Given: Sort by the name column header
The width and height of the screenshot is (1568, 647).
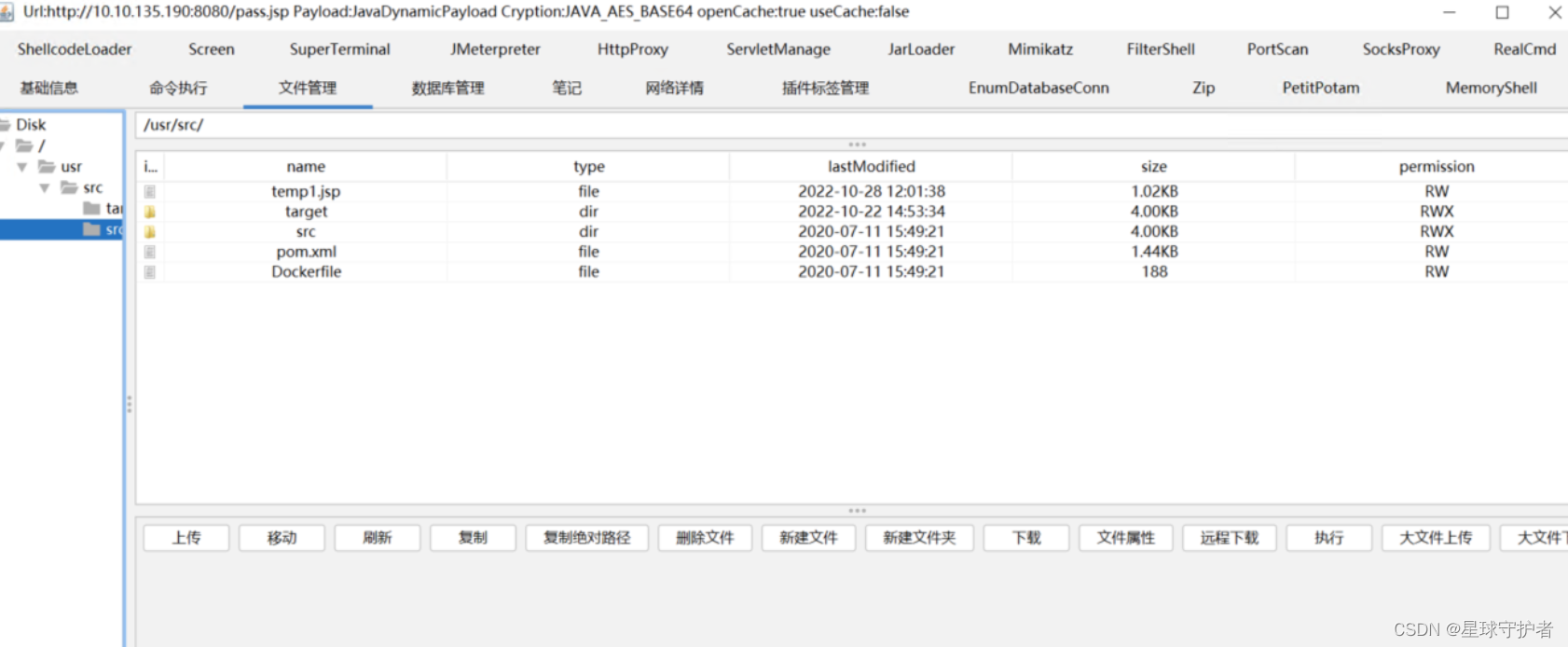Looking at the screenshot, I should [306, 167].
